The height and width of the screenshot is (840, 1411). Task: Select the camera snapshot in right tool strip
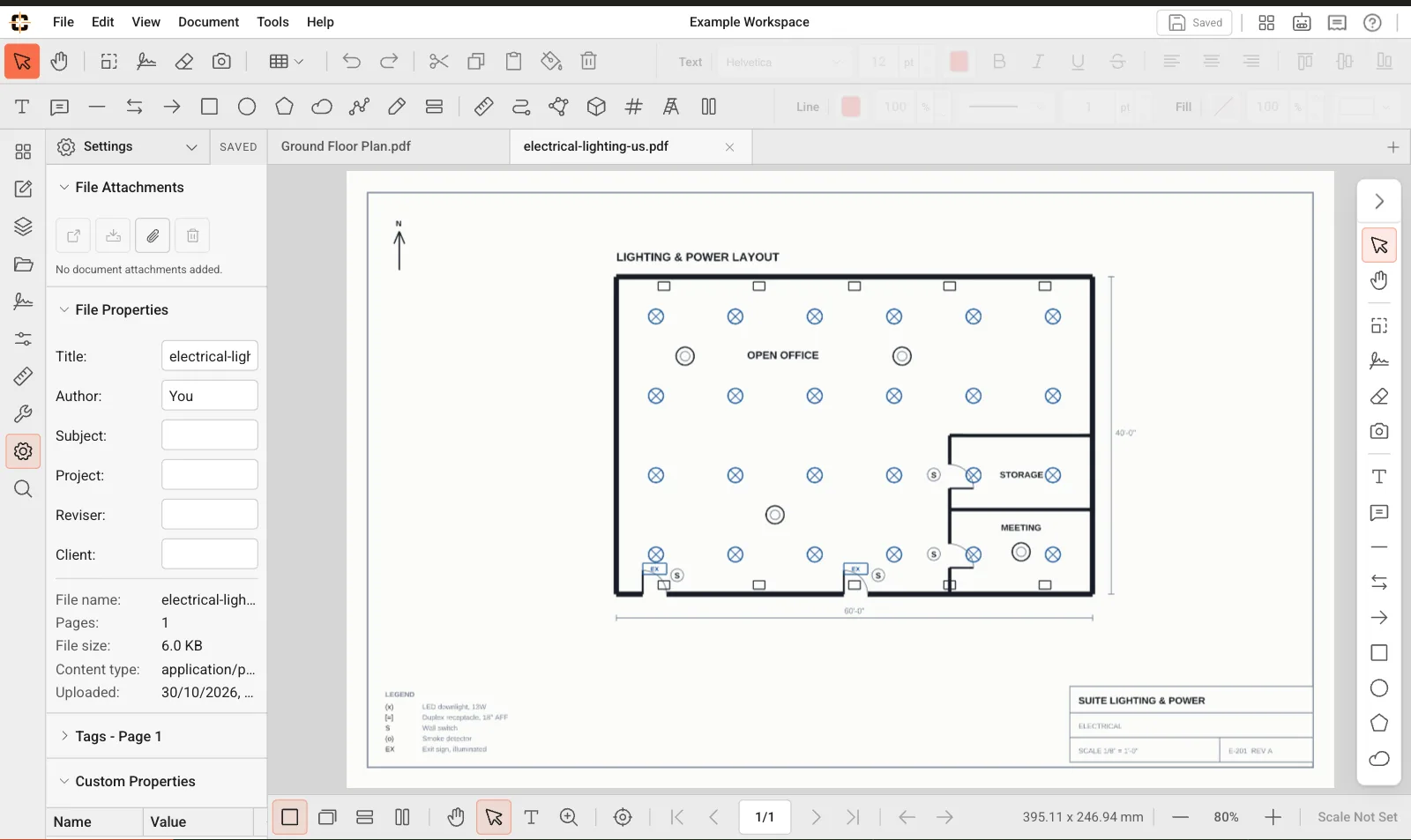click(x=1379, y=431)
